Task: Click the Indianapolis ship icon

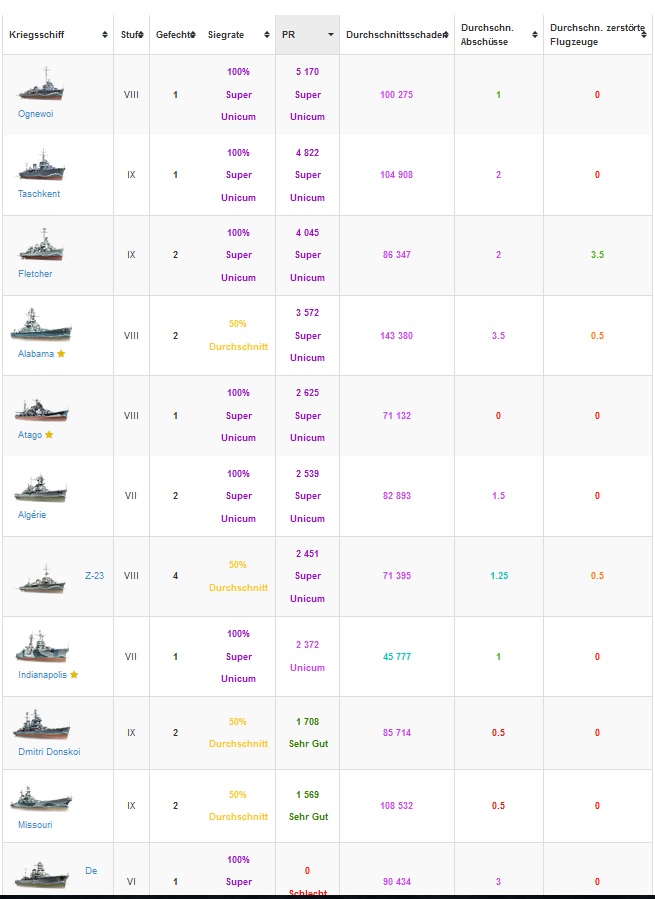Action: [42, 647]
